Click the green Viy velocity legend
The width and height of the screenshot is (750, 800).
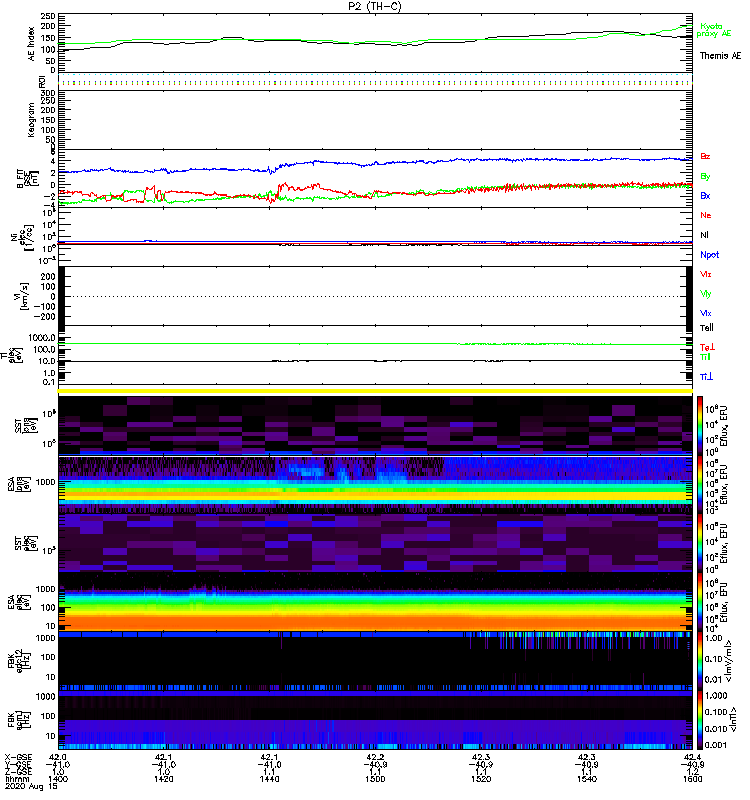click(705, 294)
